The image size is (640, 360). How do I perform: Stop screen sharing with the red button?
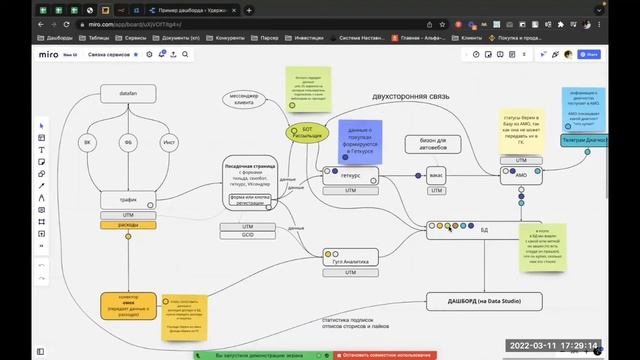click(x=385, y=355)
